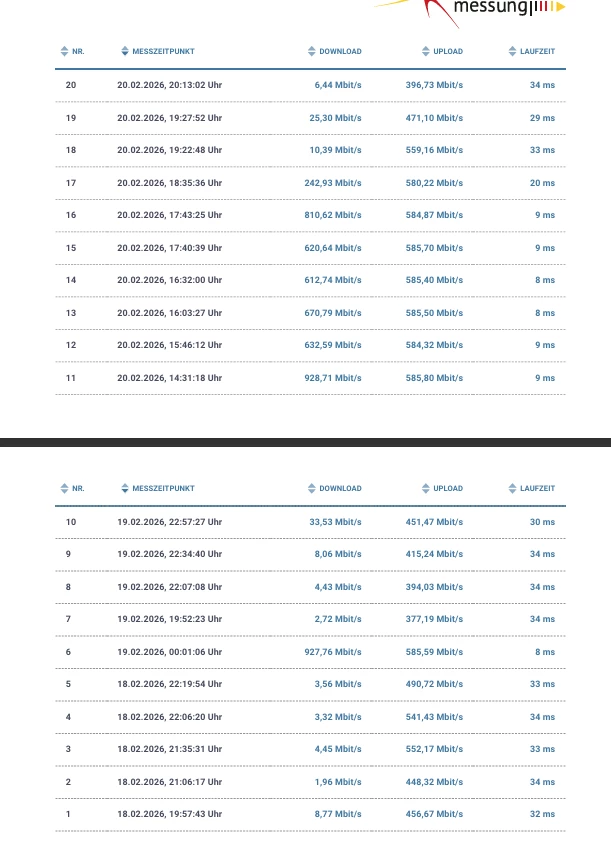Select measurement row number 10
Screen dimensions: 611x864
click(71, 522)
